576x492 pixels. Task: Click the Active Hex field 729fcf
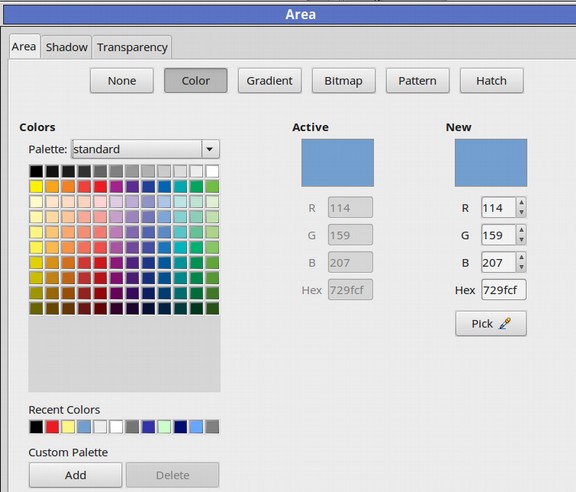350,290
